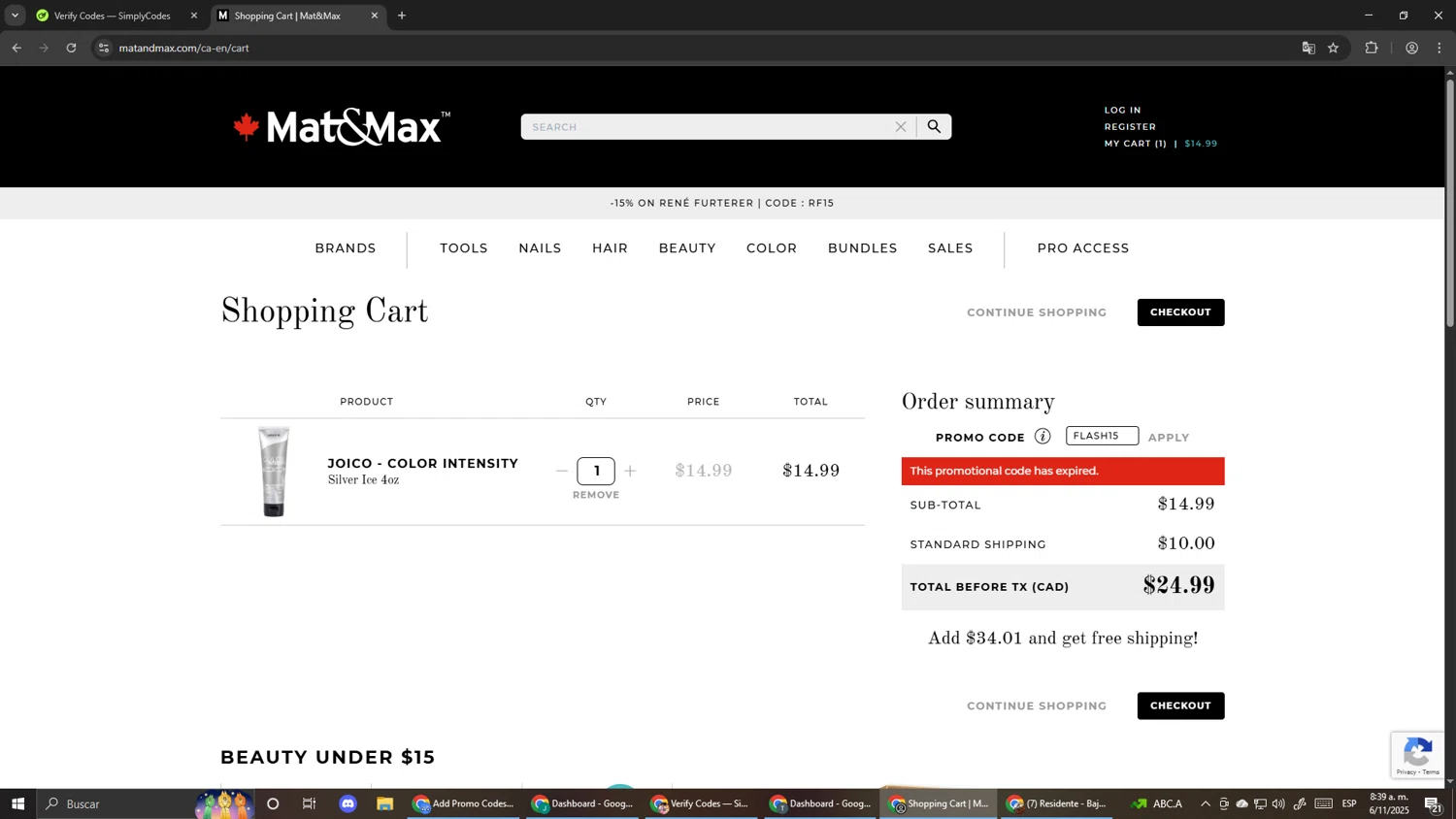
Task: Open the COLOR menu
Action: click(772, 248)
